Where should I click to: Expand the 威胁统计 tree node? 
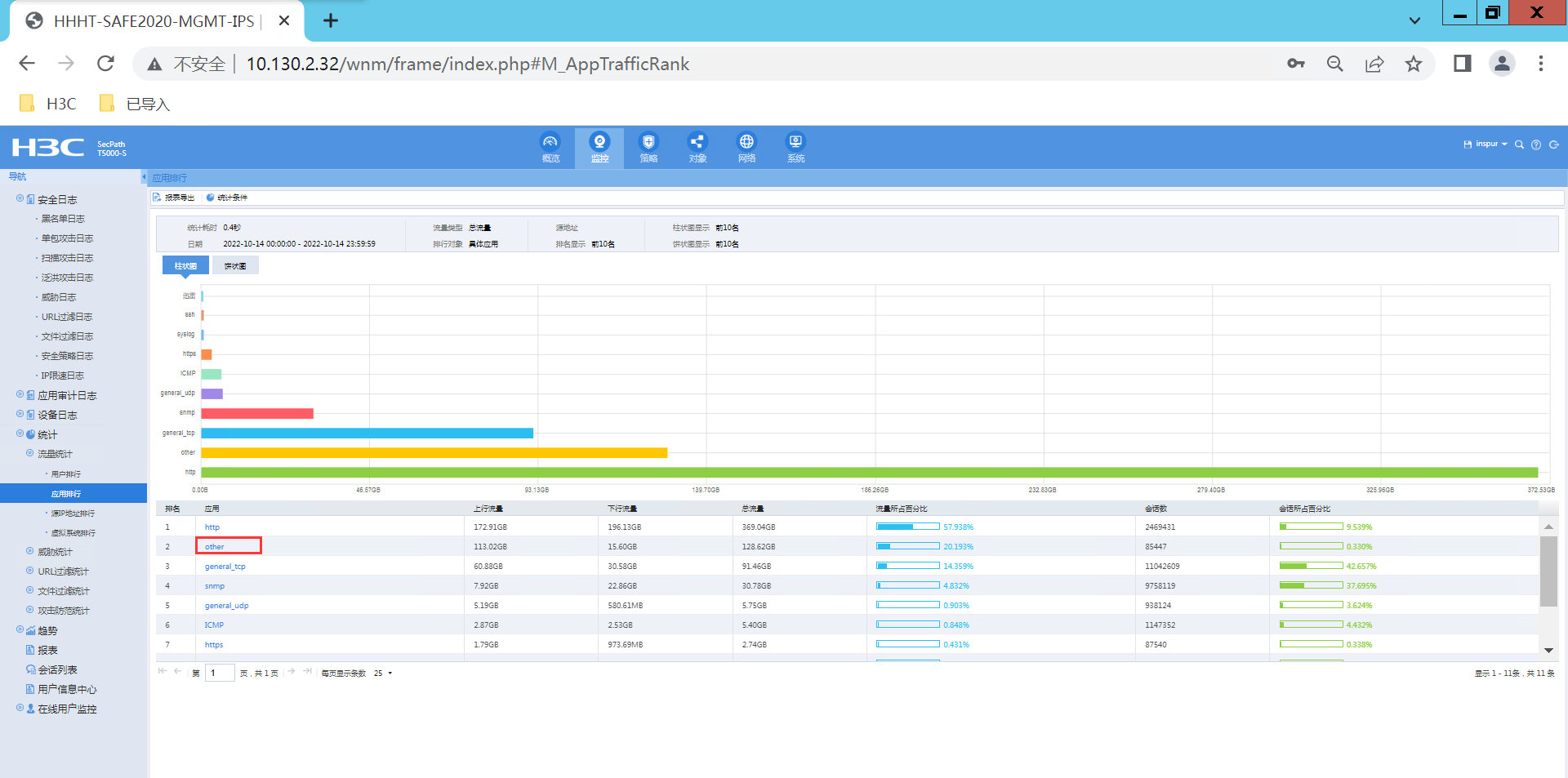(x=30, y=552)
